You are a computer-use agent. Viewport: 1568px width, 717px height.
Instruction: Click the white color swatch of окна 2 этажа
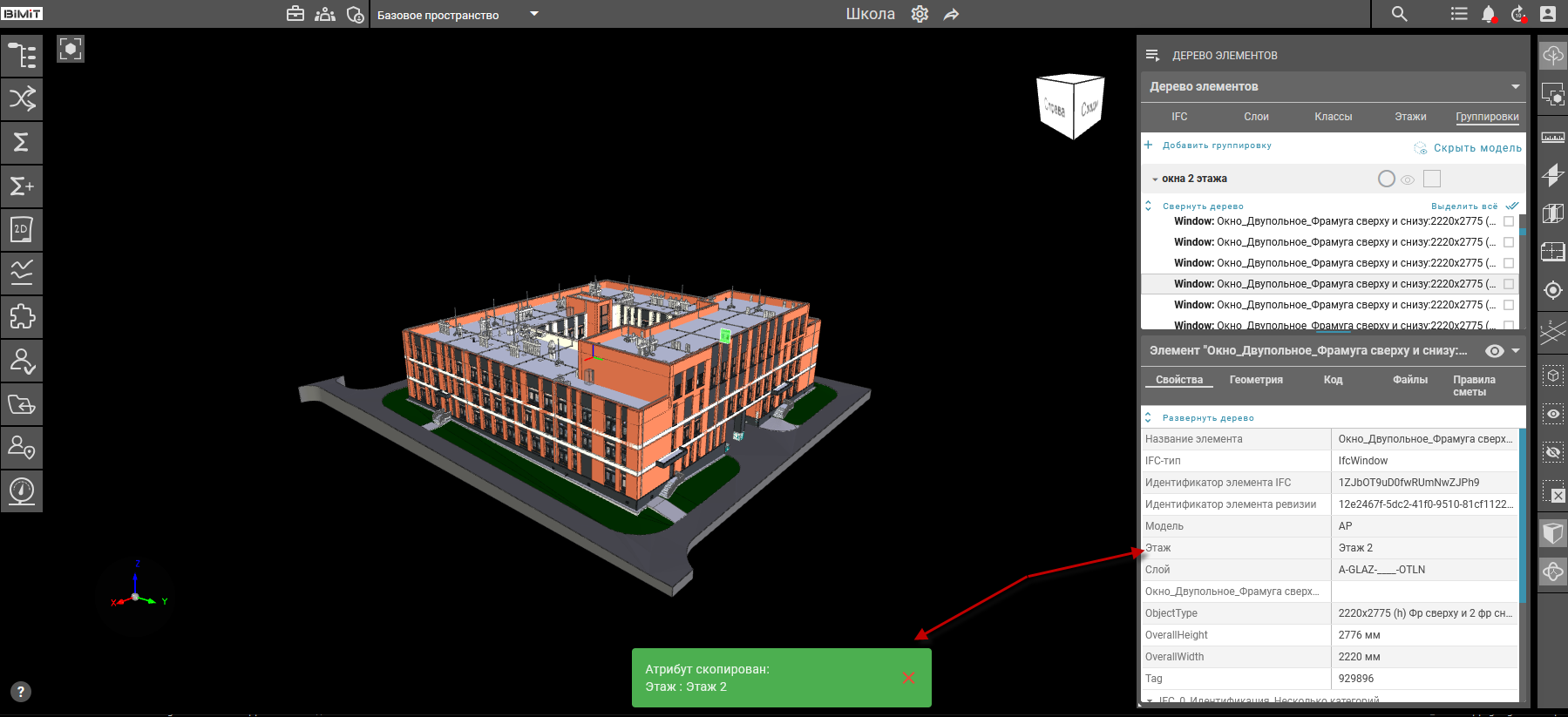click(x=1431, y=179)
